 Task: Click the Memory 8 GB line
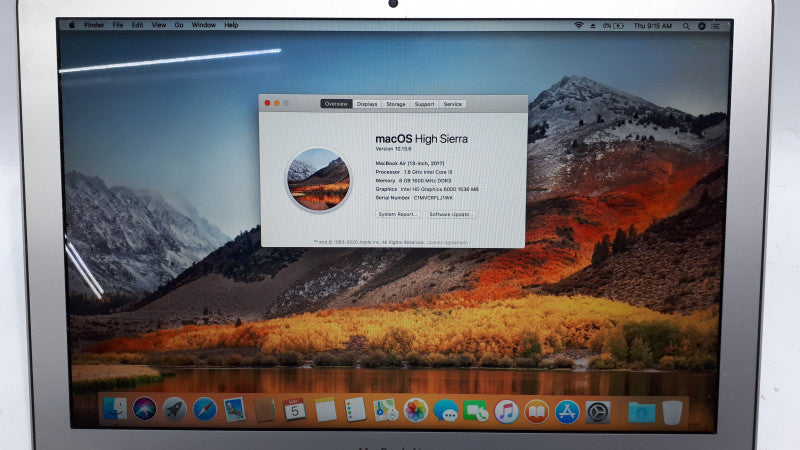(413, 181)
